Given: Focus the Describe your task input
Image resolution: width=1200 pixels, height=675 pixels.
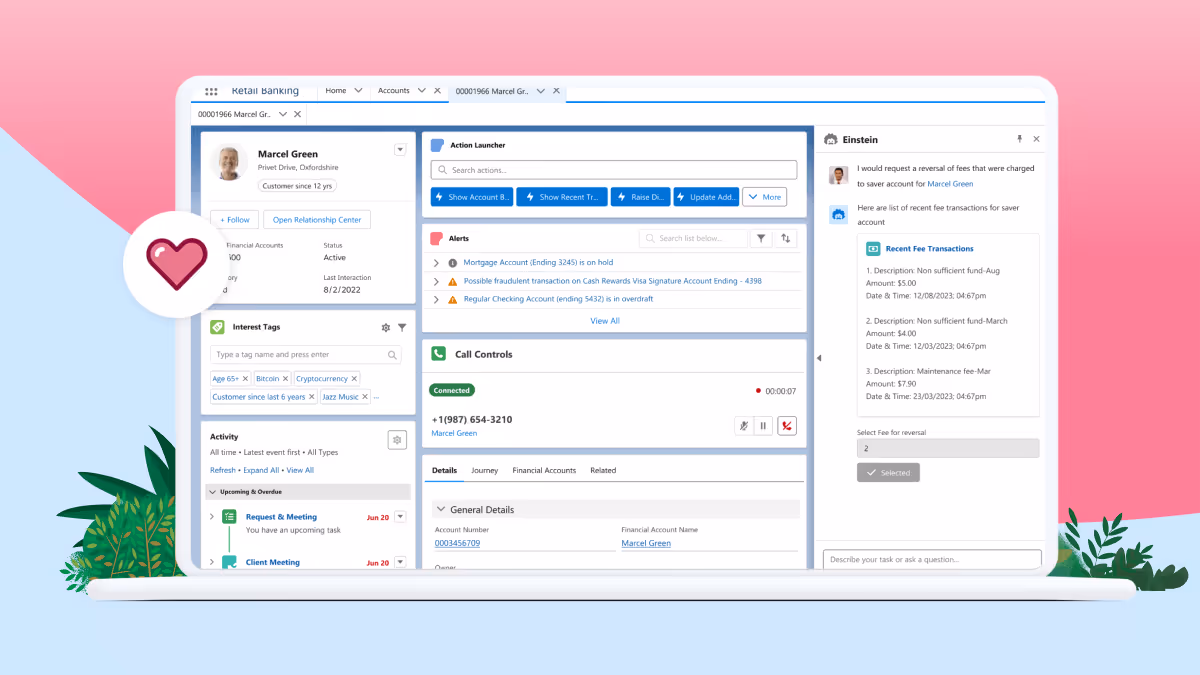Looking at the screenshot, I should pos(932,559).
